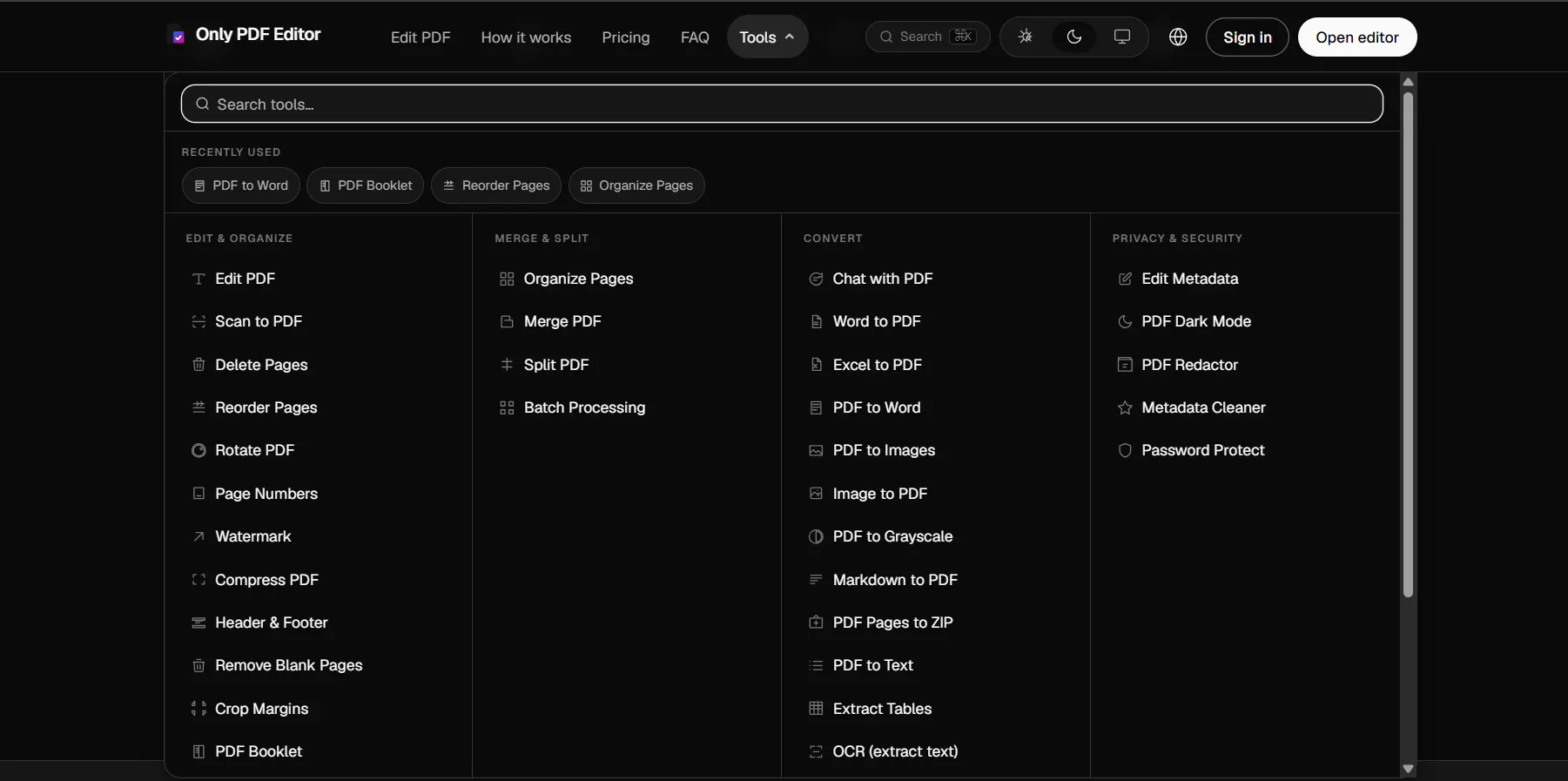1568x781 pixels.
Task: Open recently used PDF Booklet chip
Action: click(366, 185)
